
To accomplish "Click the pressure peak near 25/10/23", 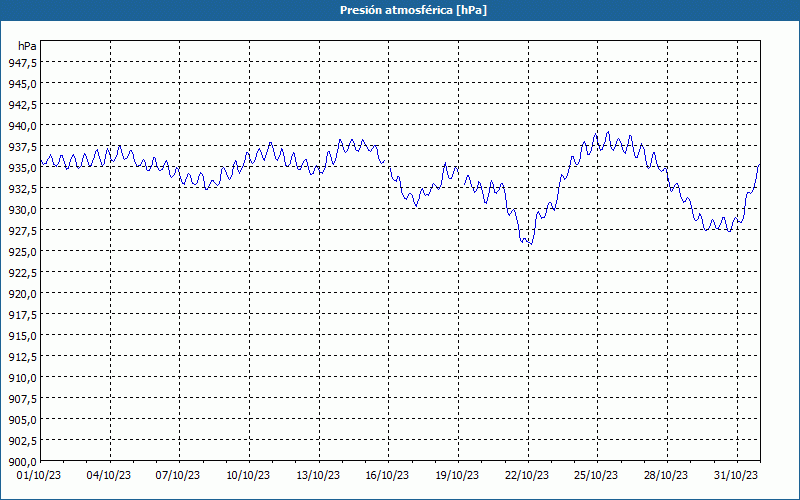I will tap(607, 132).
